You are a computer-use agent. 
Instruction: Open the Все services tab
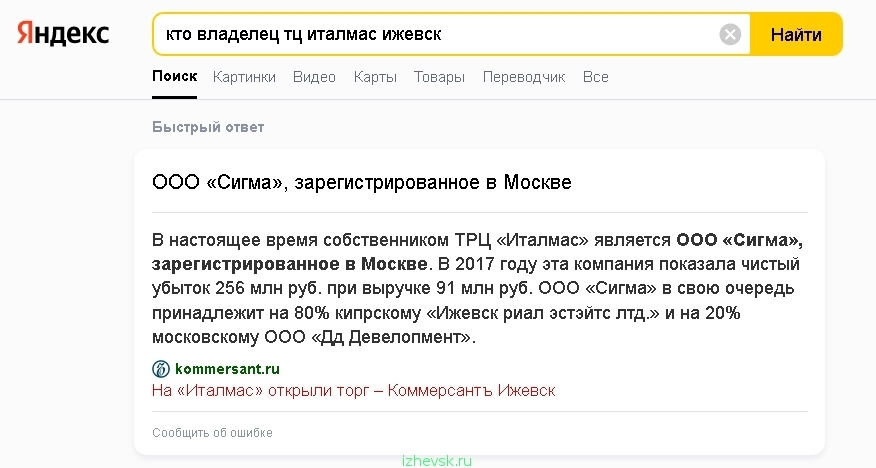596,77
